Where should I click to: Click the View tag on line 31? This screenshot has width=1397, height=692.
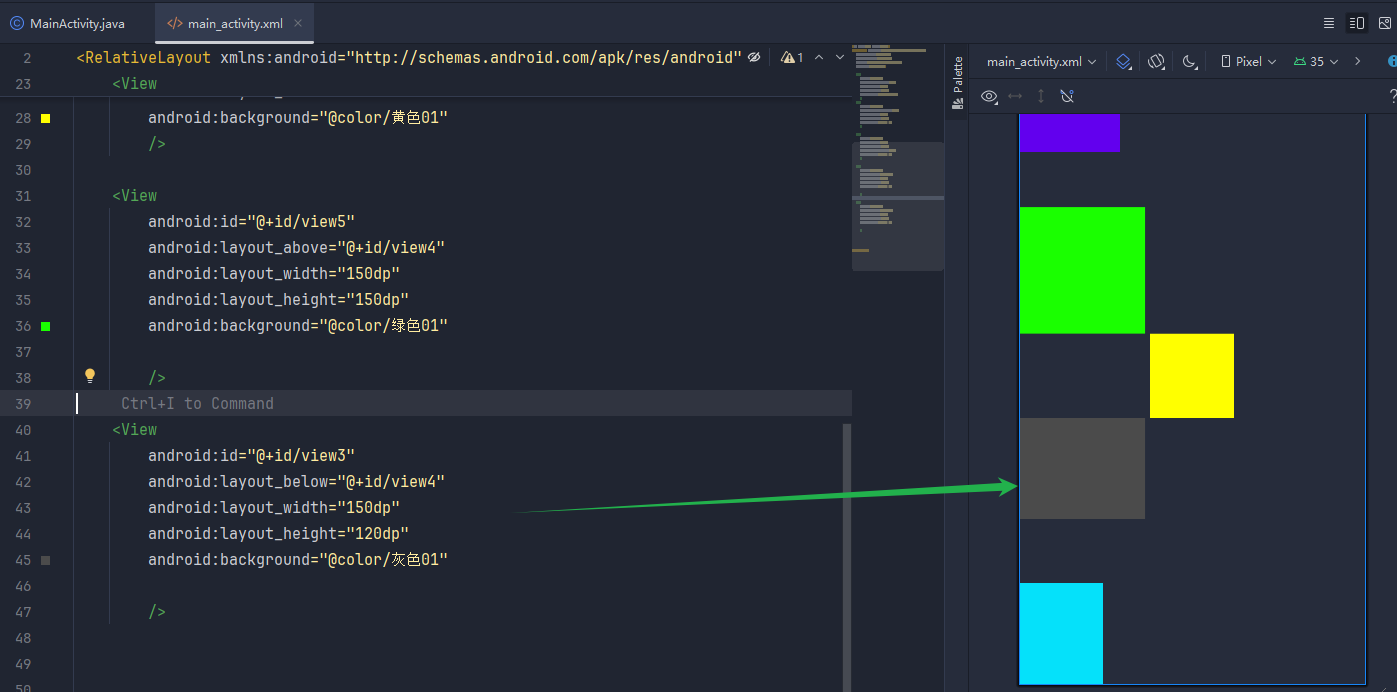(135, 196)
